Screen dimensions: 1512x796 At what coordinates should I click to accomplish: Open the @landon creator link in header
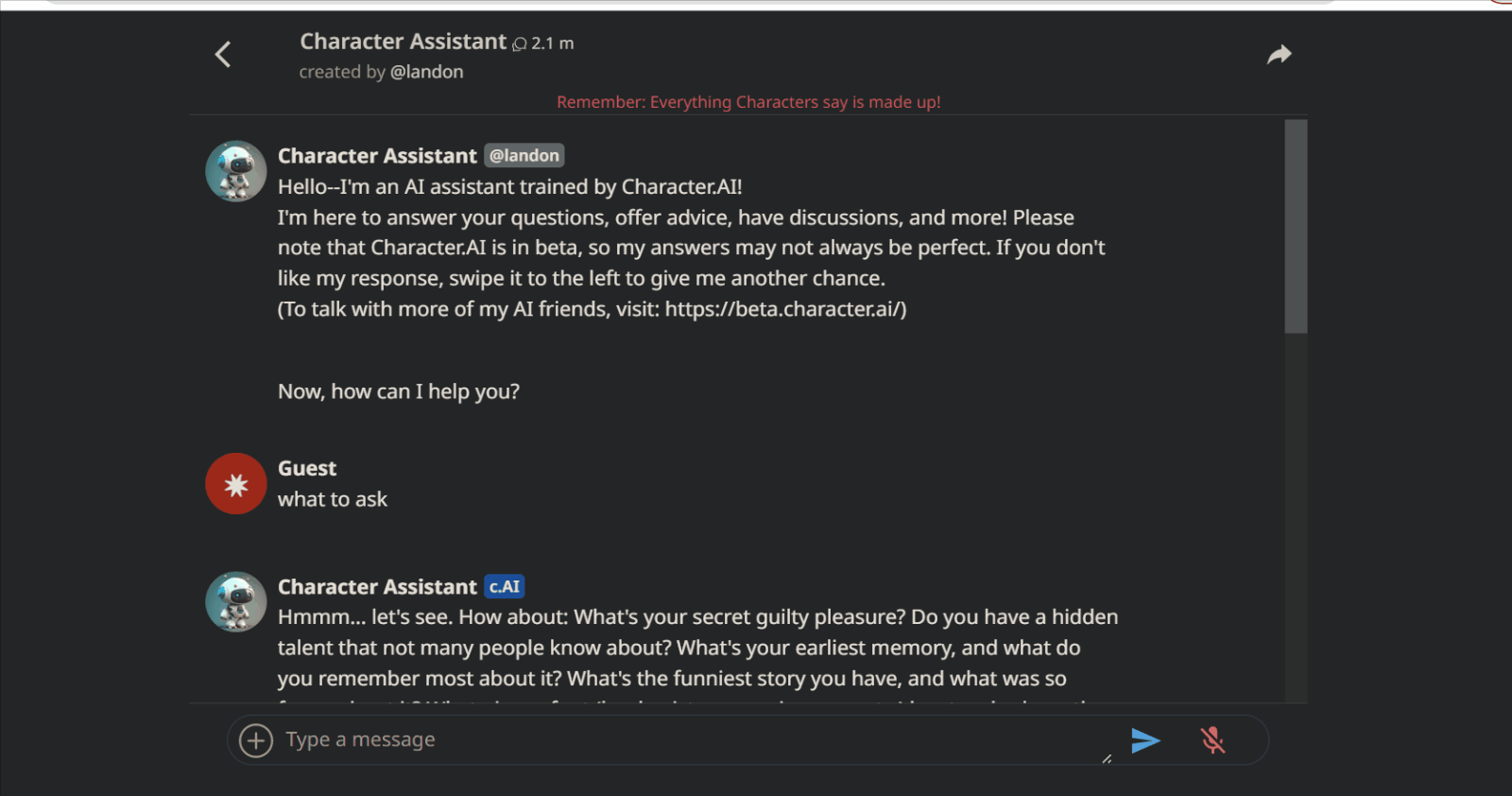point(426,72)
